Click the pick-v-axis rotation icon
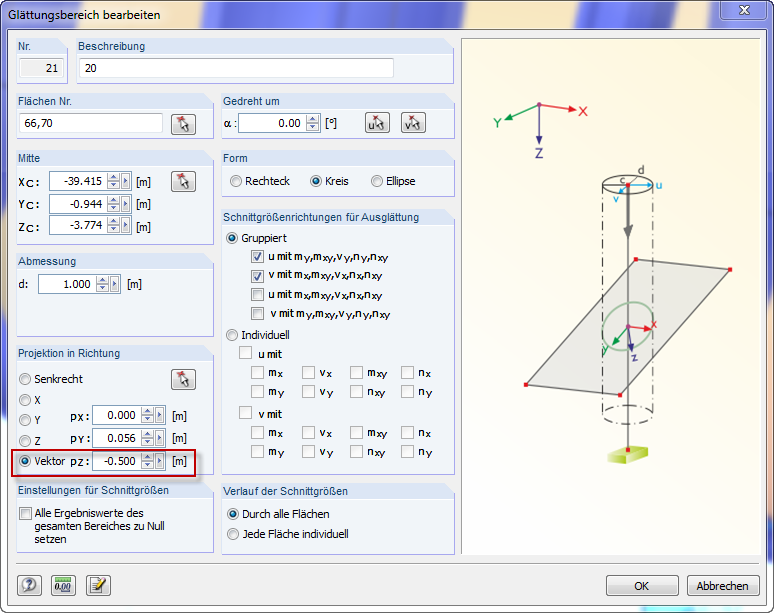Image resolution: width=774 pixels, height=613 pixels. [x=413, y=123]
